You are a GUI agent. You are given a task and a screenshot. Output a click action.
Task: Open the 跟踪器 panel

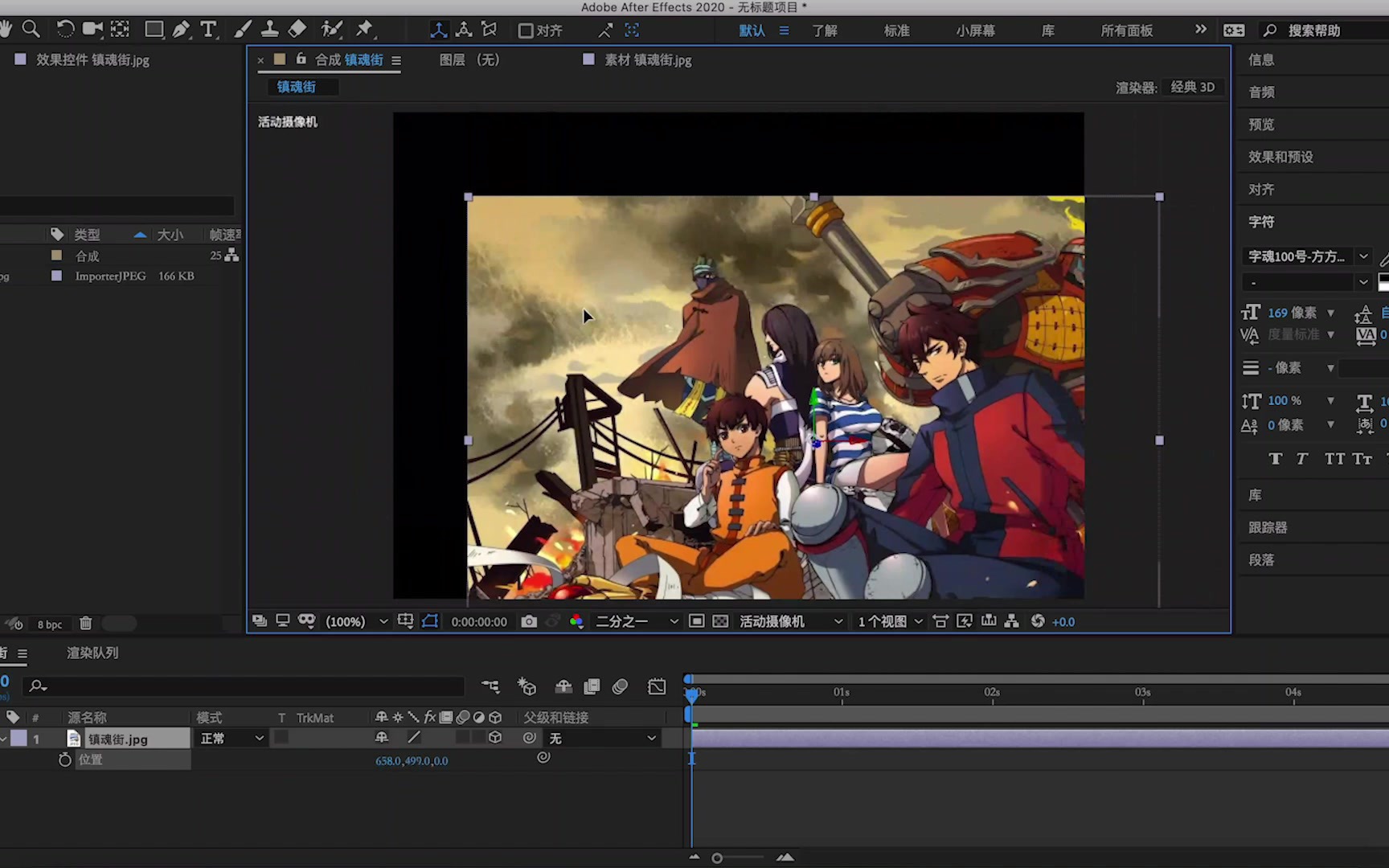(1269, 526)
